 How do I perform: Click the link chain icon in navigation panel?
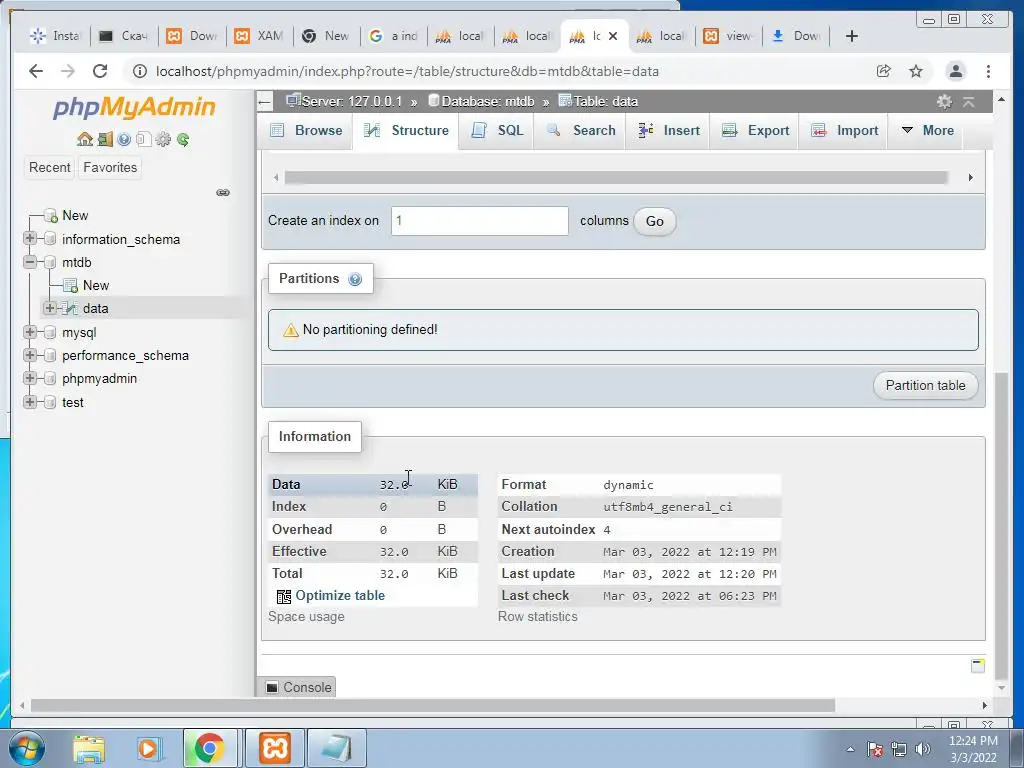223,193
